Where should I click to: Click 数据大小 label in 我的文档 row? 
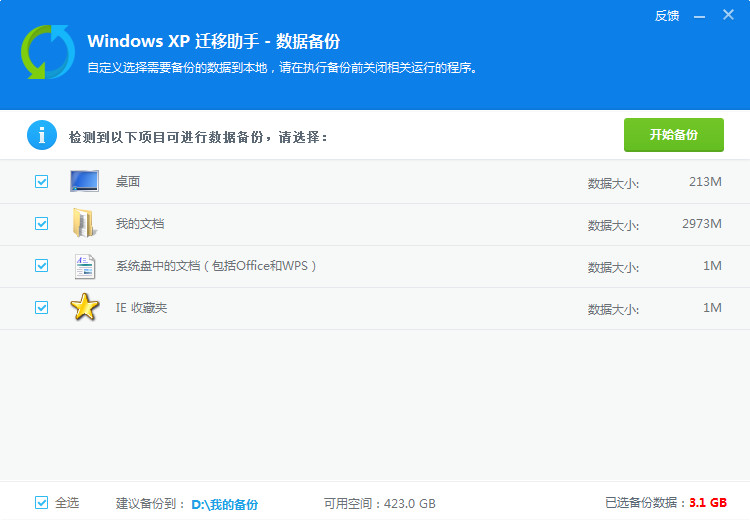coord(613,226)
